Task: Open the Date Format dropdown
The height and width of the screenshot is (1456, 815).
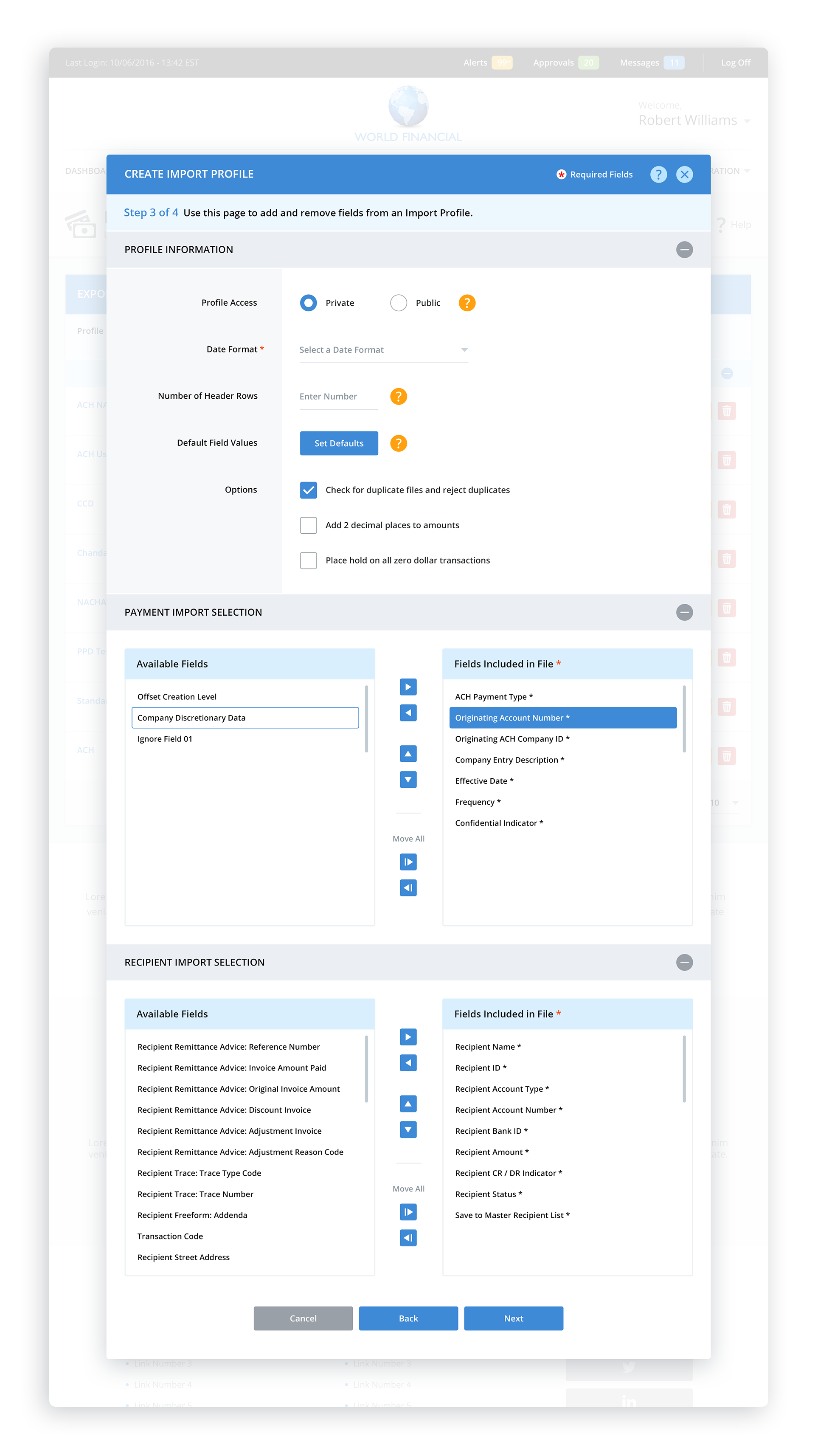Action: click(x=383, y=350)
